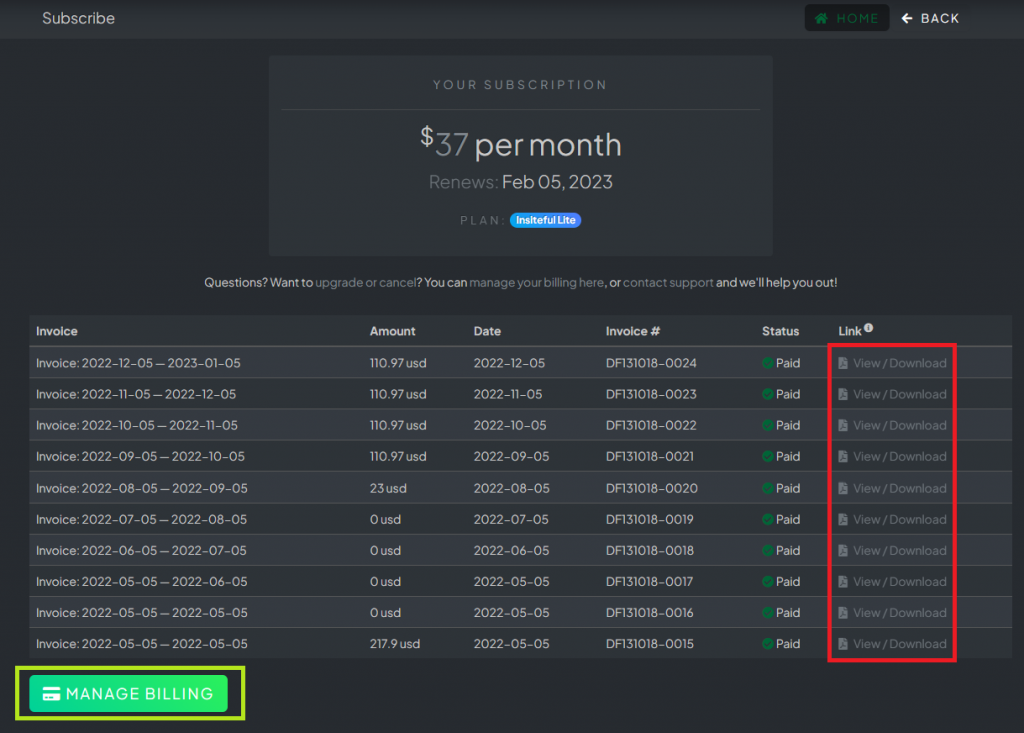
Task: Click the Insiteful Lite plan badge
Action: 545,220
